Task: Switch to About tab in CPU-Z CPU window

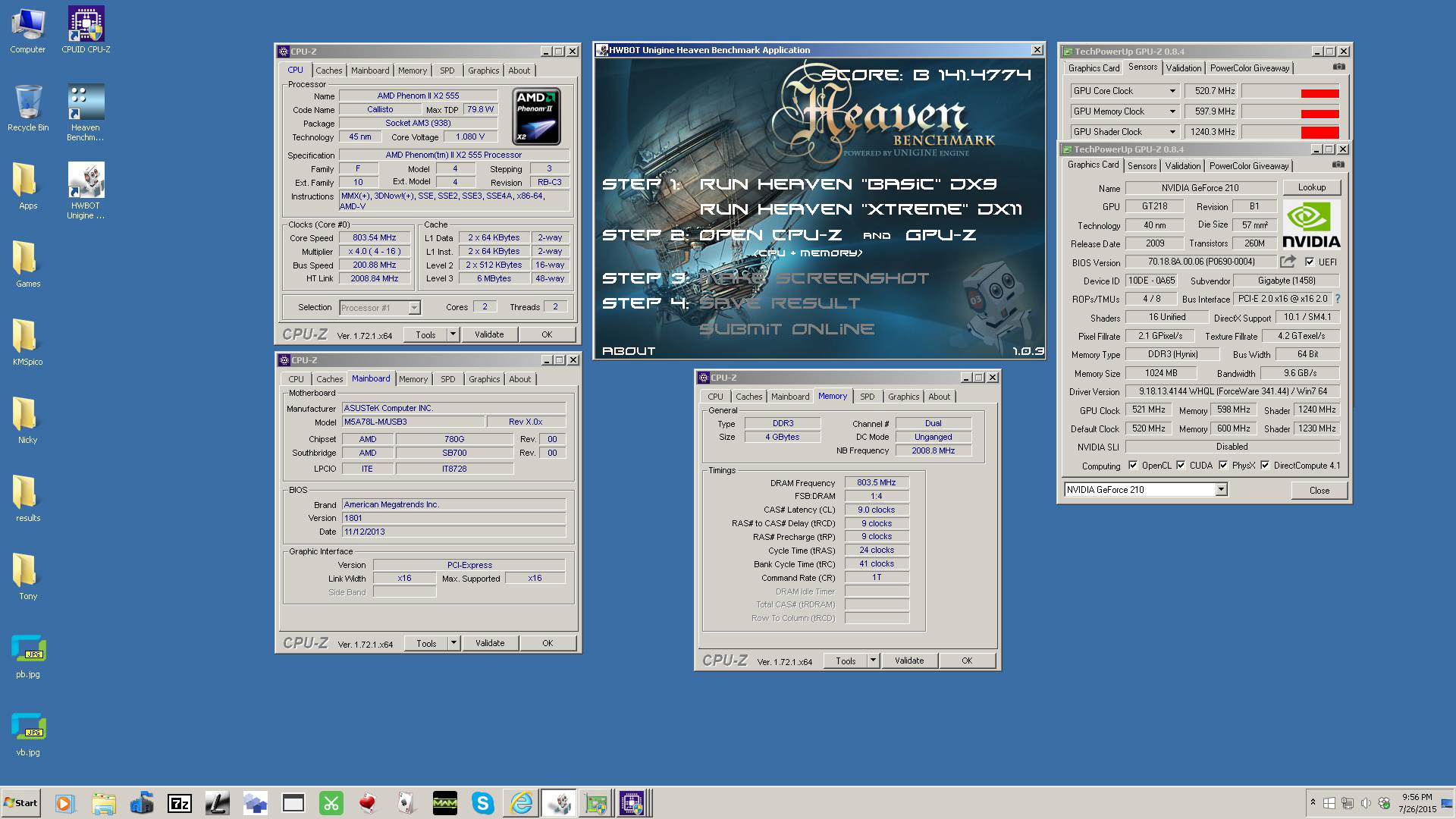Action: point(519,71)
